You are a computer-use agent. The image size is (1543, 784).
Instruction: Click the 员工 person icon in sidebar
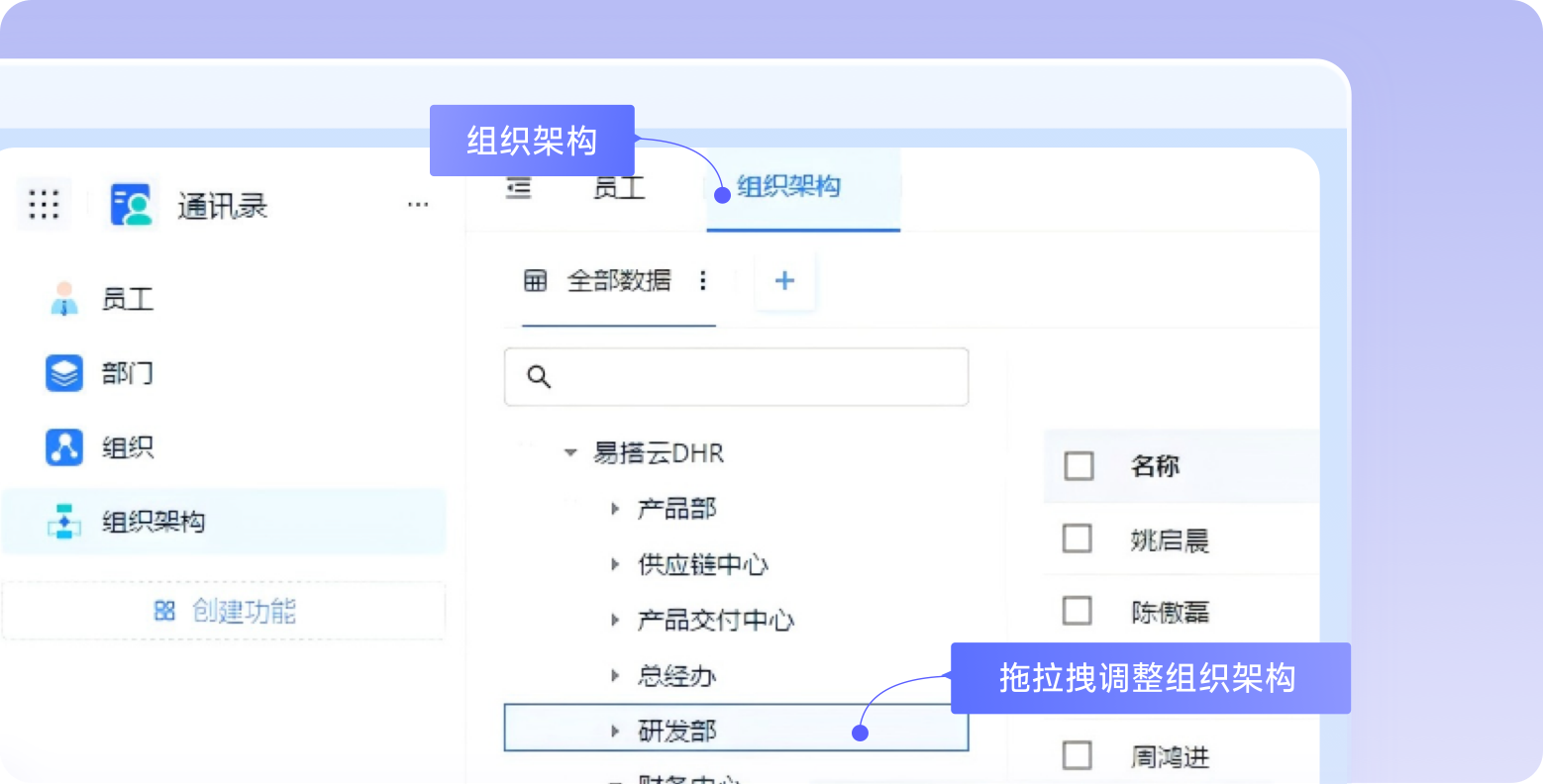pos(64,299)
